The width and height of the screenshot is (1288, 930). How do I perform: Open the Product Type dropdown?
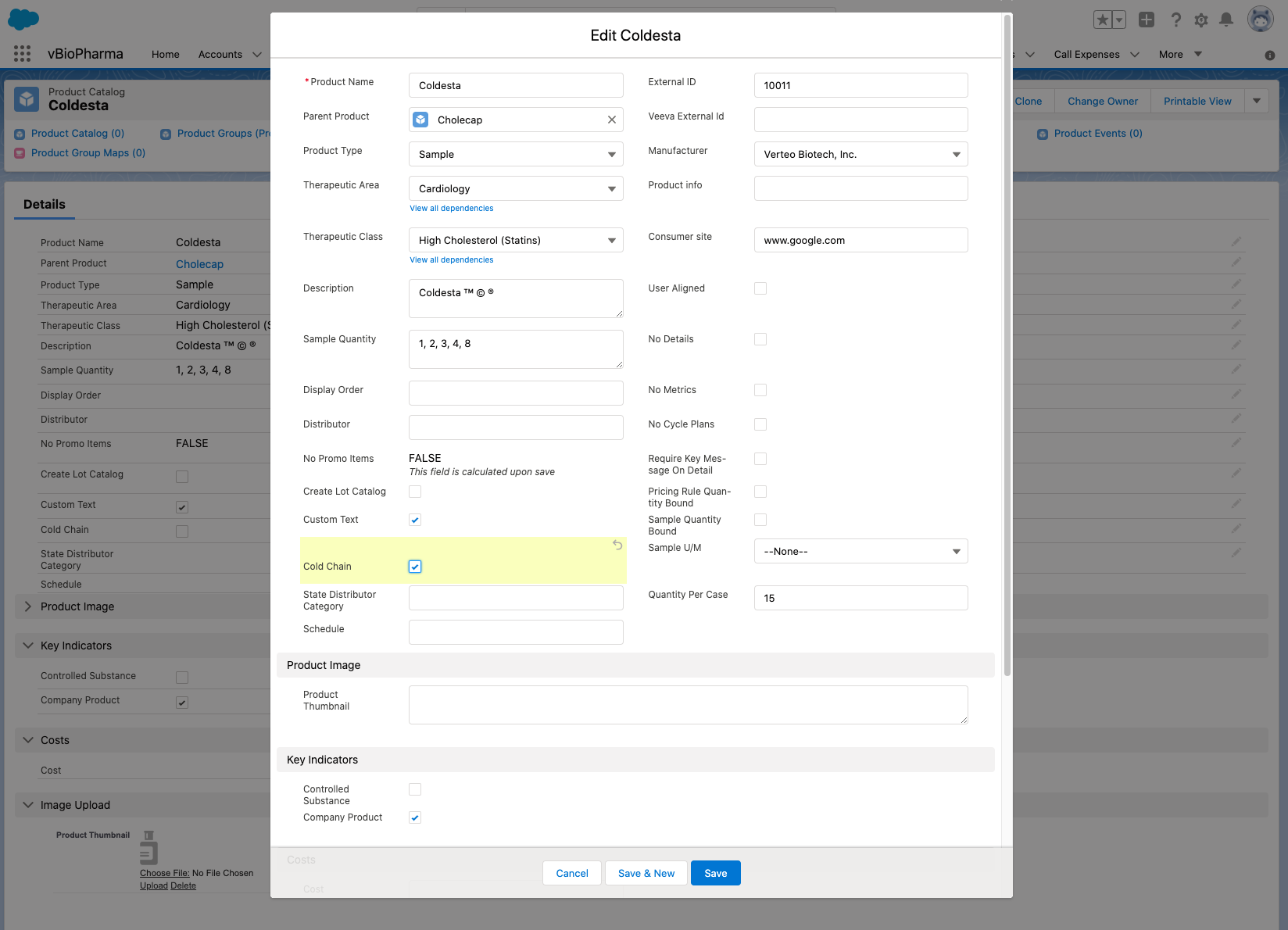tap(516, 154)
